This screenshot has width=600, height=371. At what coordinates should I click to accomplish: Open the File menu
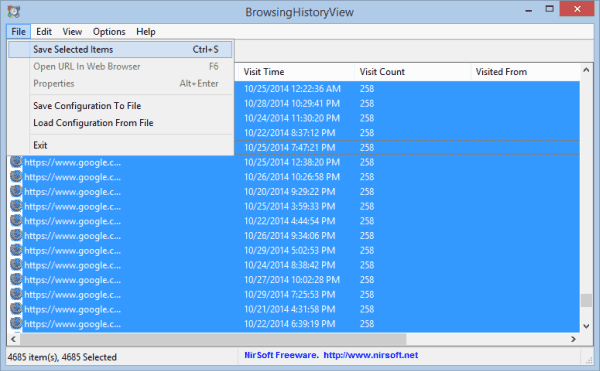click(18, 32)
